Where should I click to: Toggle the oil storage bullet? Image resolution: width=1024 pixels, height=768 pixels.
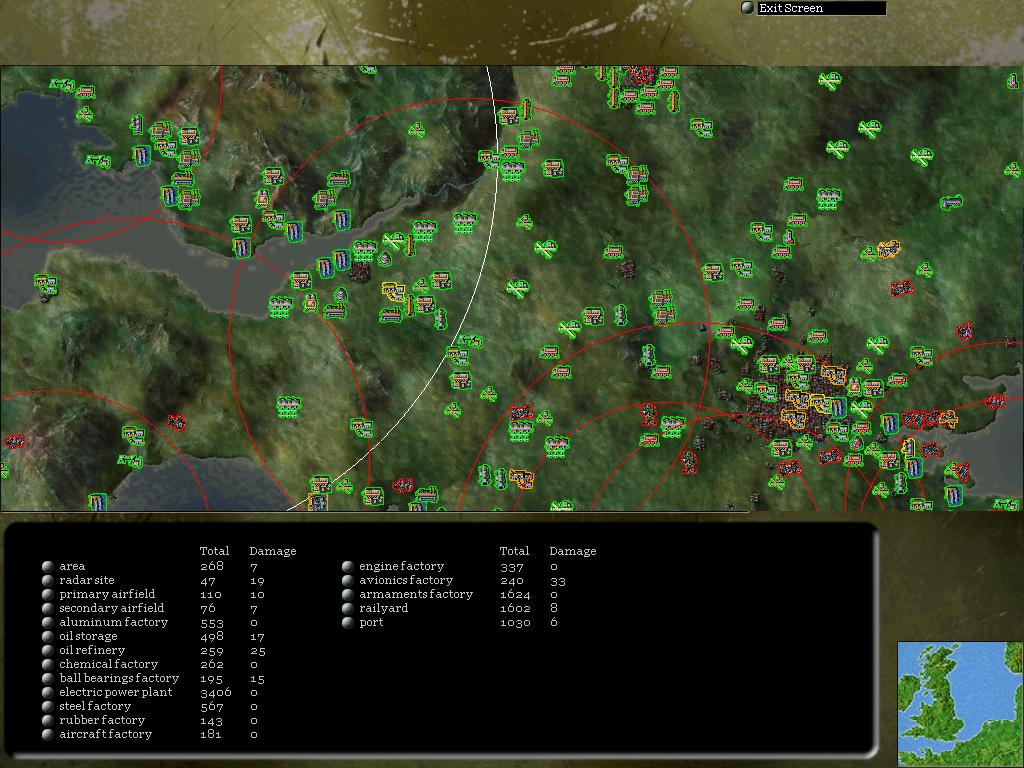tap(48, 636)
